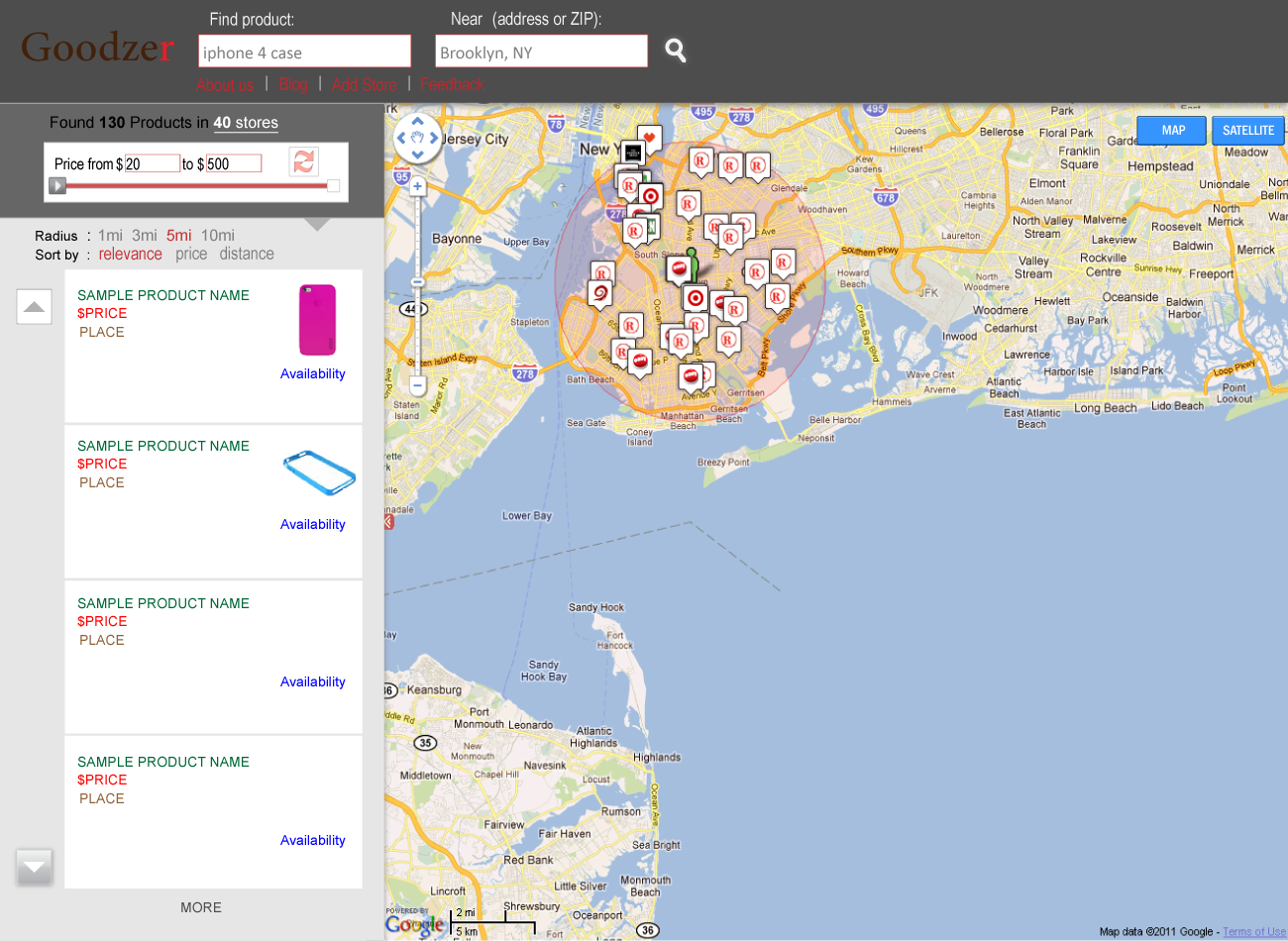The width and height of the screenshot is (1288, 941).
Task: Click the Target marker below the pegman
Action: click(696, 298)
